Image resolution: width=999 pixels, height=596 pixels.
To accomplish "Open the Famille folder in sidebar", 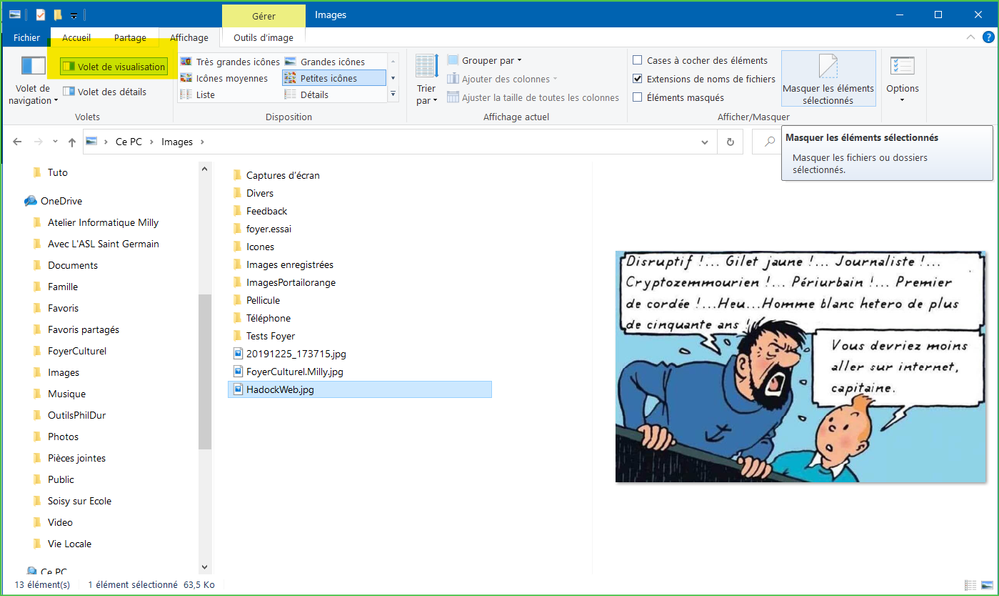I will [62, 287].
